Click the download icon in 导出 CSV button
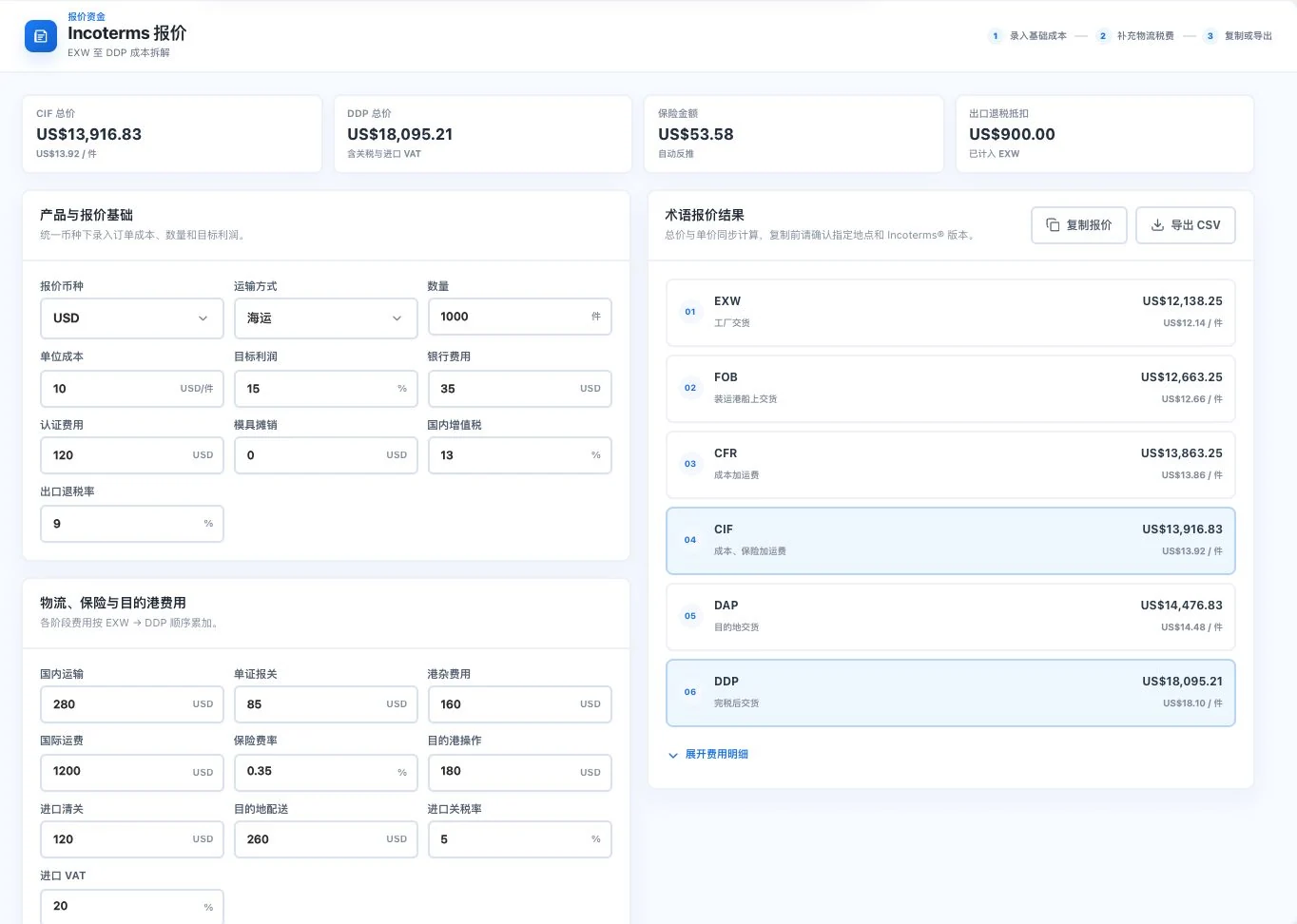Viewport: 1297px width, 924px height. (x=1157, y=225)
